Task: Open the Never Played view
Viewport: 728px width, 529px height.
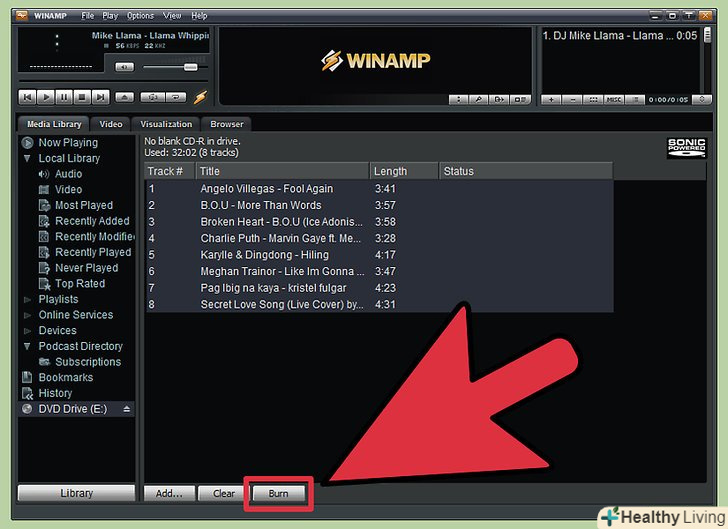Action: [86, 268]
